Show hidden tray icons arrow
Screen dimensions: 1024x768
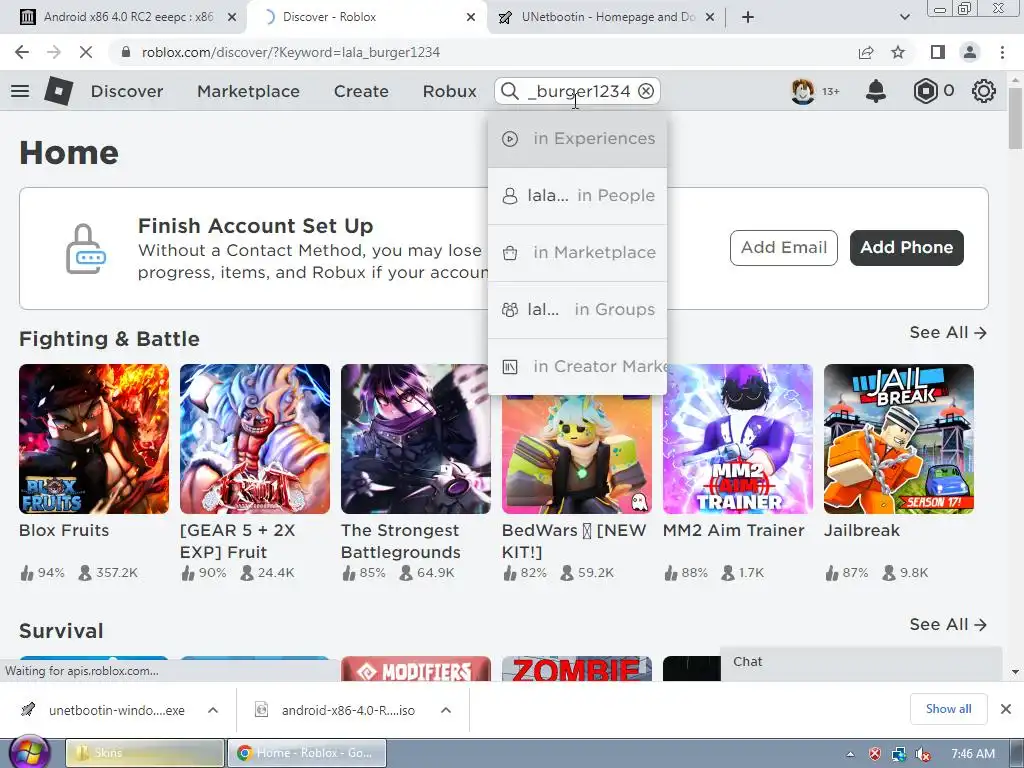[850, 754]
